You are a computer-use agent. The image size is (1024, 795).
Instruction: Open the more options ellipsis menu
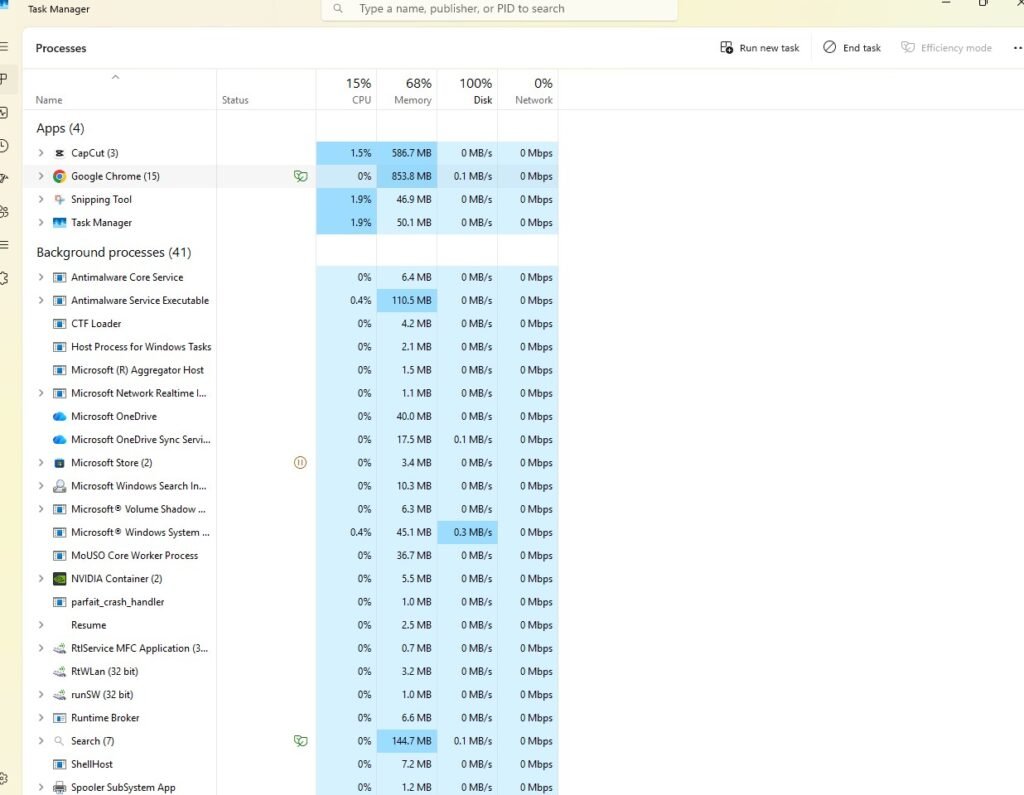click(x=1017, y=47)
